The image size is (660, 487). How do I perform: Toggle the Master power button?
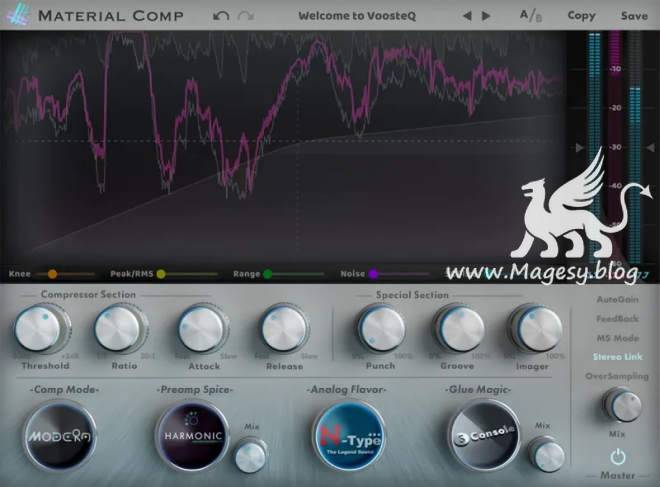617,457
